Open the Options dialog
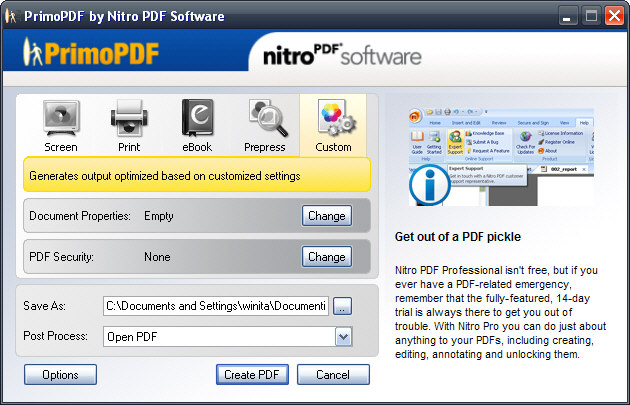630x405 pixels. point(60,374)
